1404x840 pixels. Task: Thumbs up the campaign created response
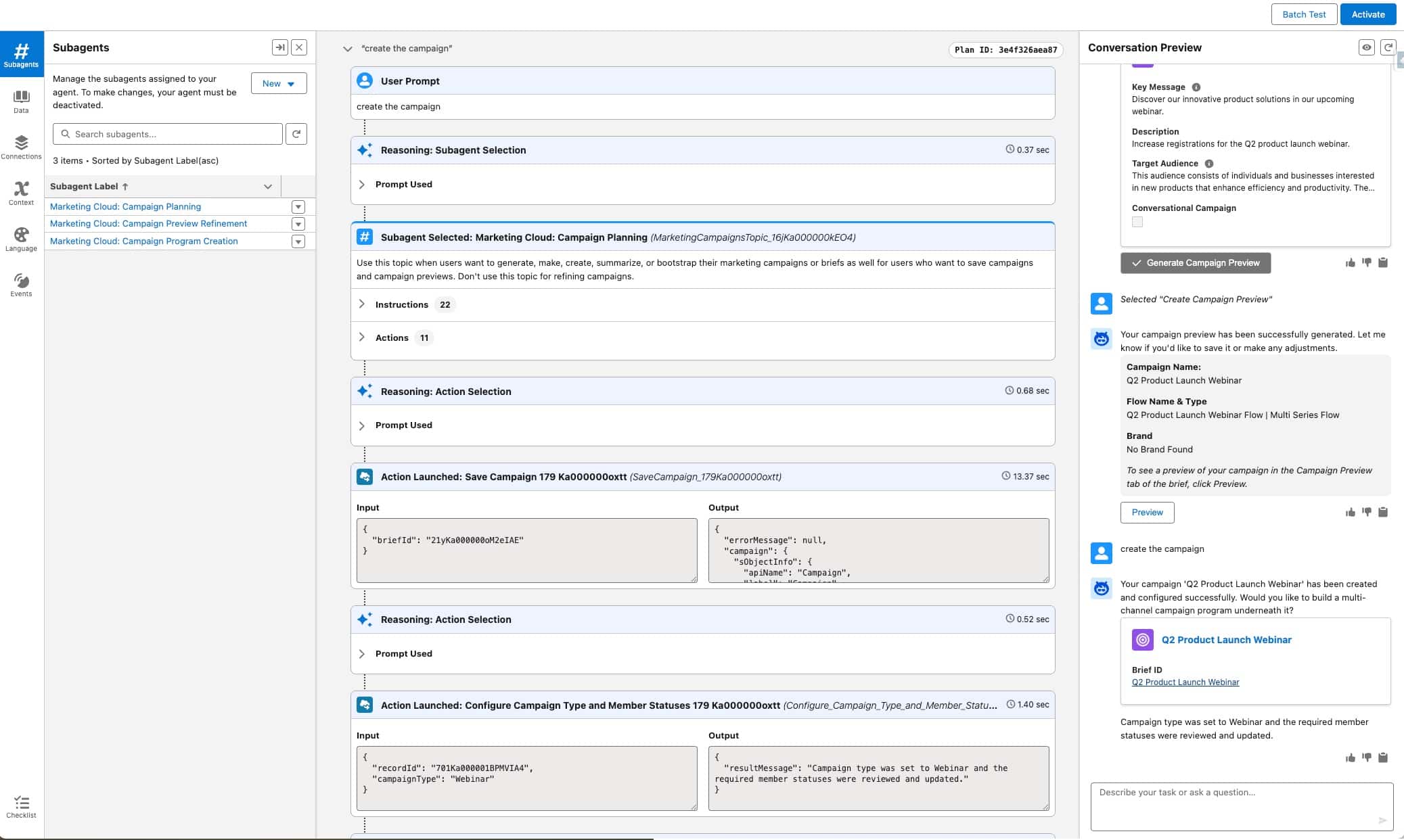click(1350, 757)
